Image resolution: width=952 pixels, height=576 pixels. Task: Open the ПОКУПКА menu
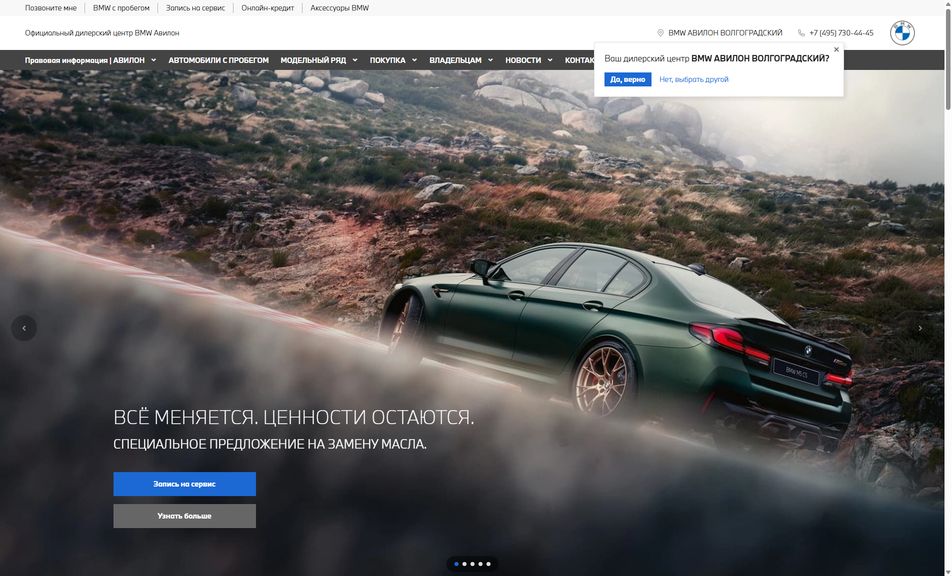click(x=387, y=60)
